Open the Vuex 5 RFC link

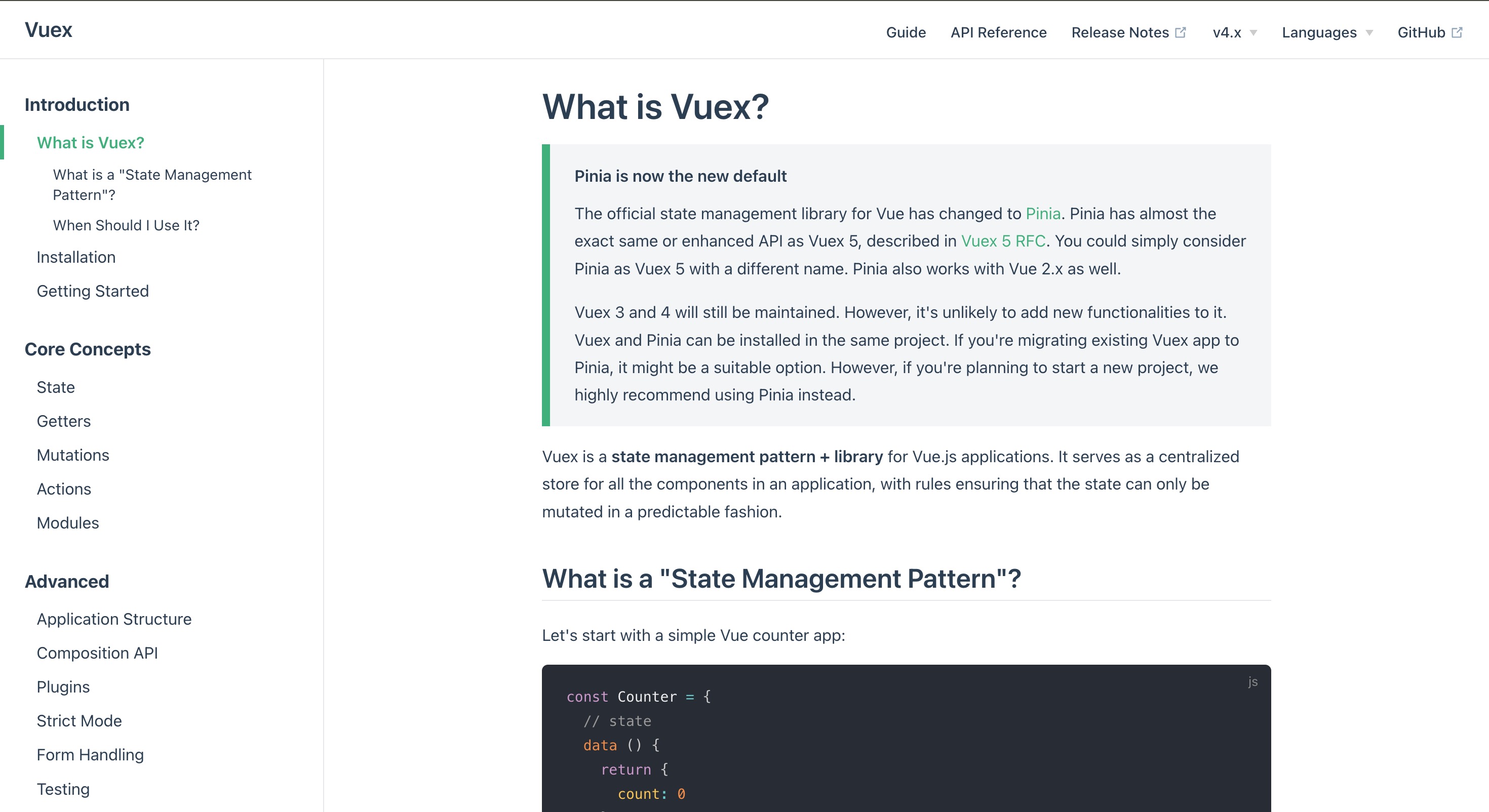(1003, 241)
